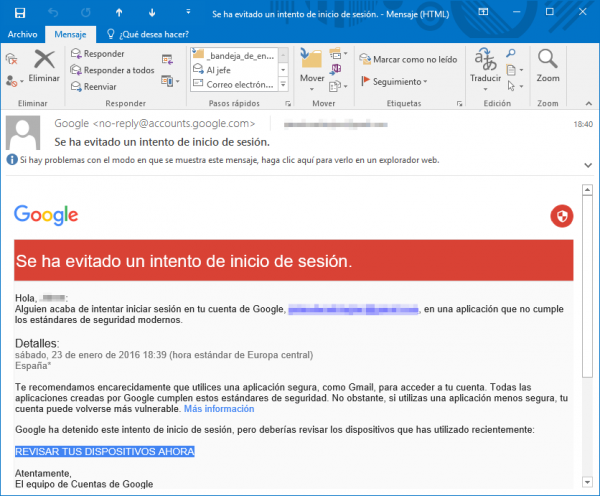Open the 'Más información' link

click(219, 409)
